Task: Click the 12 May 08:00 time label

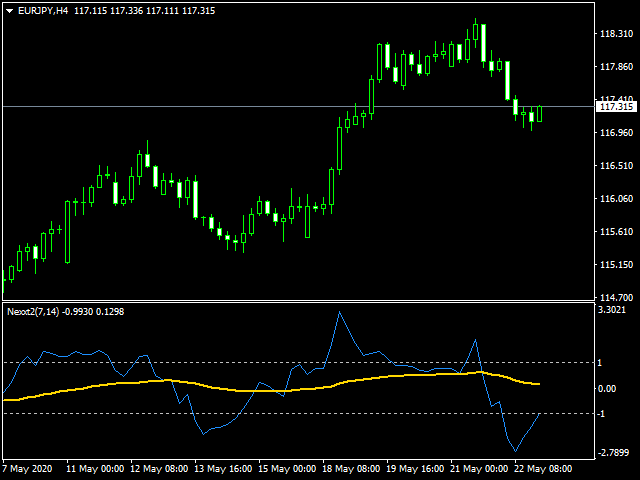Action: [x=159, y=469]
